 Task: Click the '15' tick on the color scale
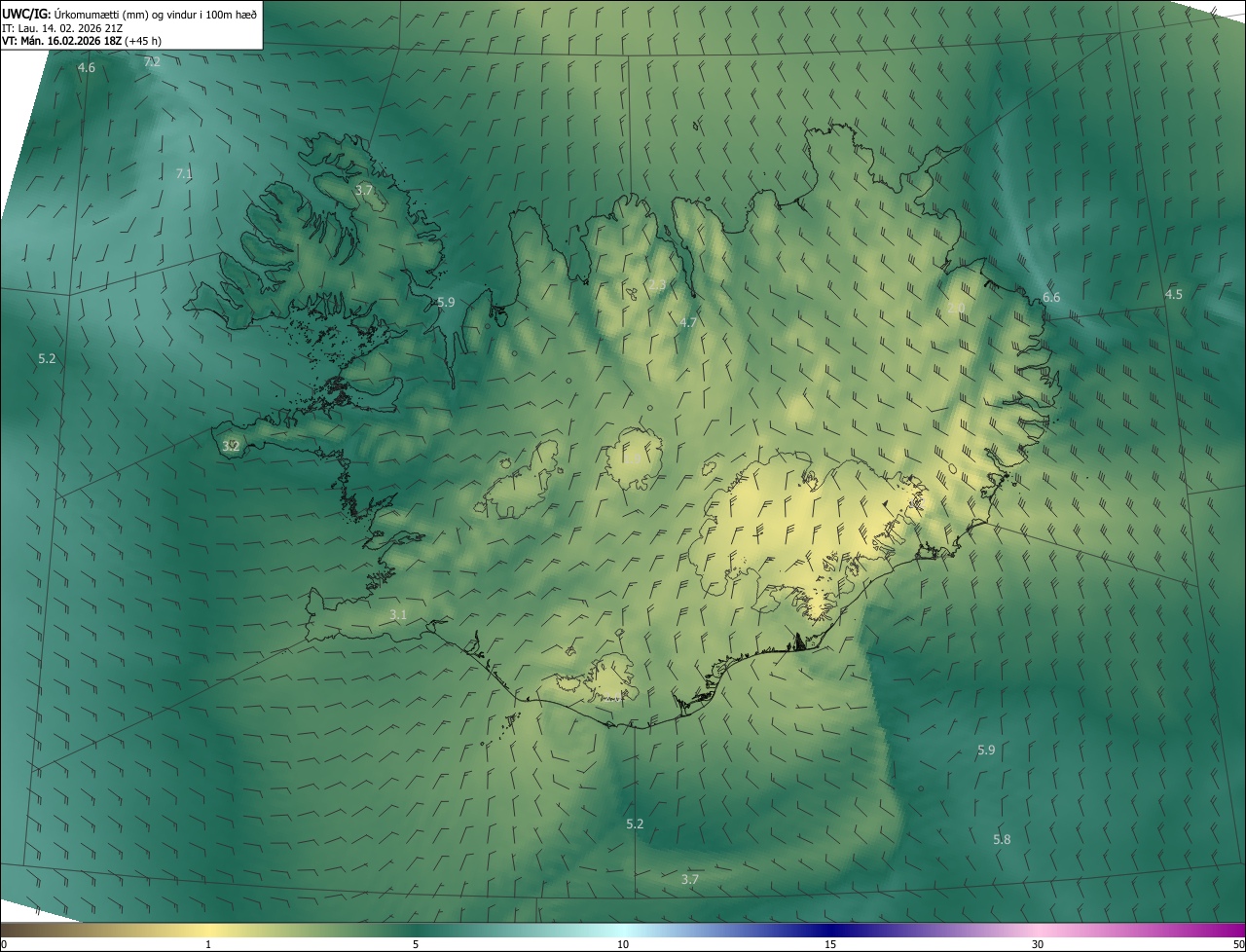(830, 945)
